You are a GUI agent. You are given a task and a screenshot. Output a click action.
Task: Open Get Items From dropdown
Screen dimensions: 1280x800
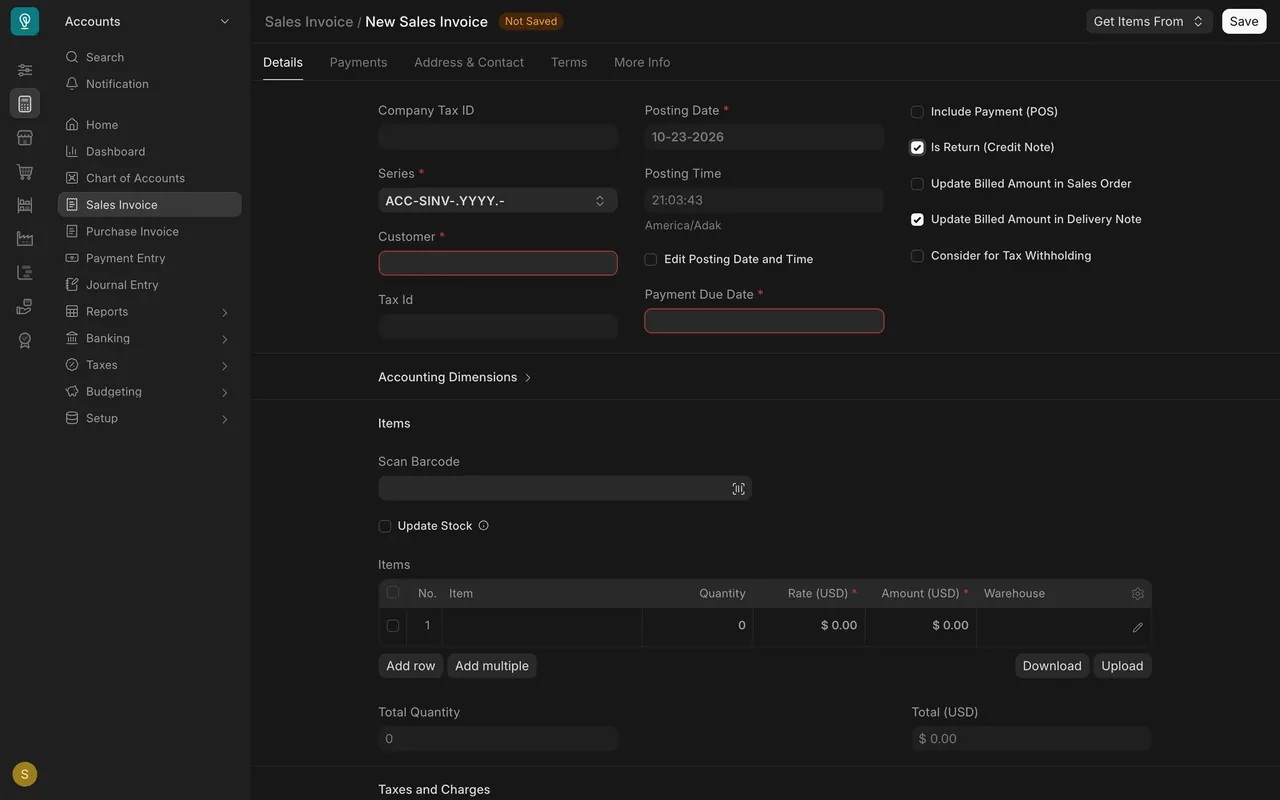pyautogui.click(x=1149, y=21)
